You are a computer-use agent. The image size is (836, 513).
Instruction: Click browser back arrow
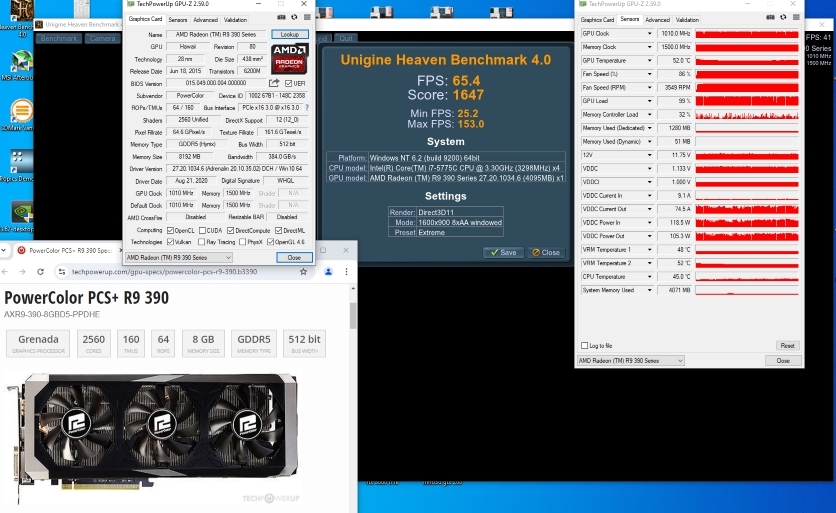5,271
